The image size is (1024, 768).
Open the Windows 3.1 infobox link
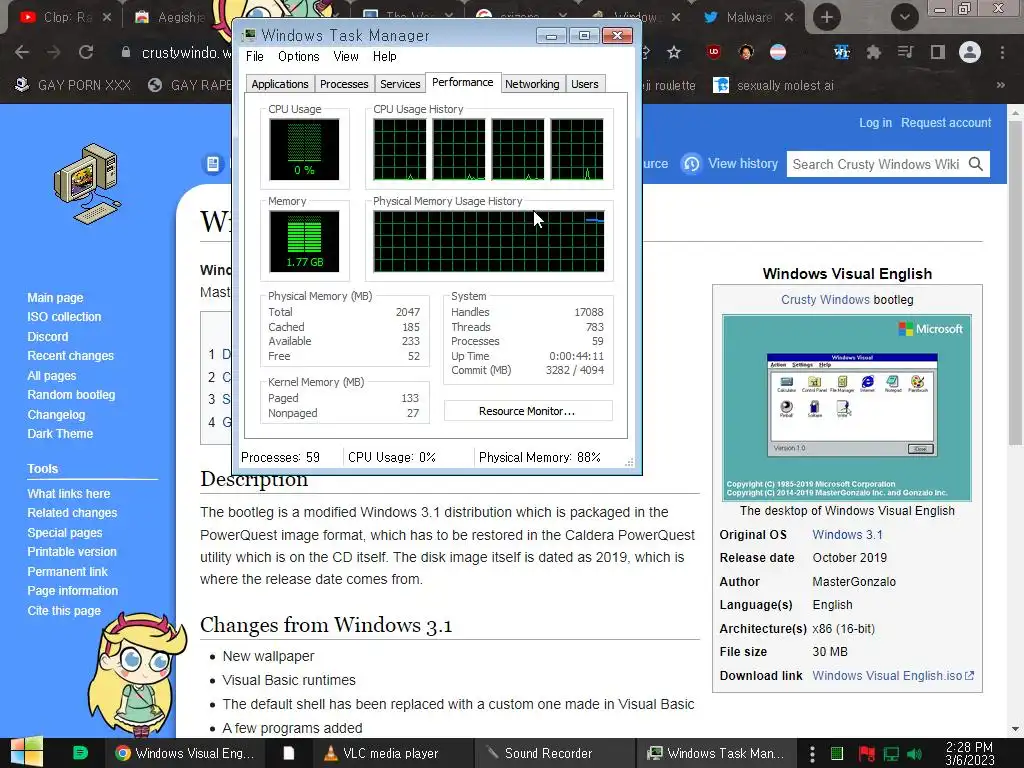pos(847,535)
